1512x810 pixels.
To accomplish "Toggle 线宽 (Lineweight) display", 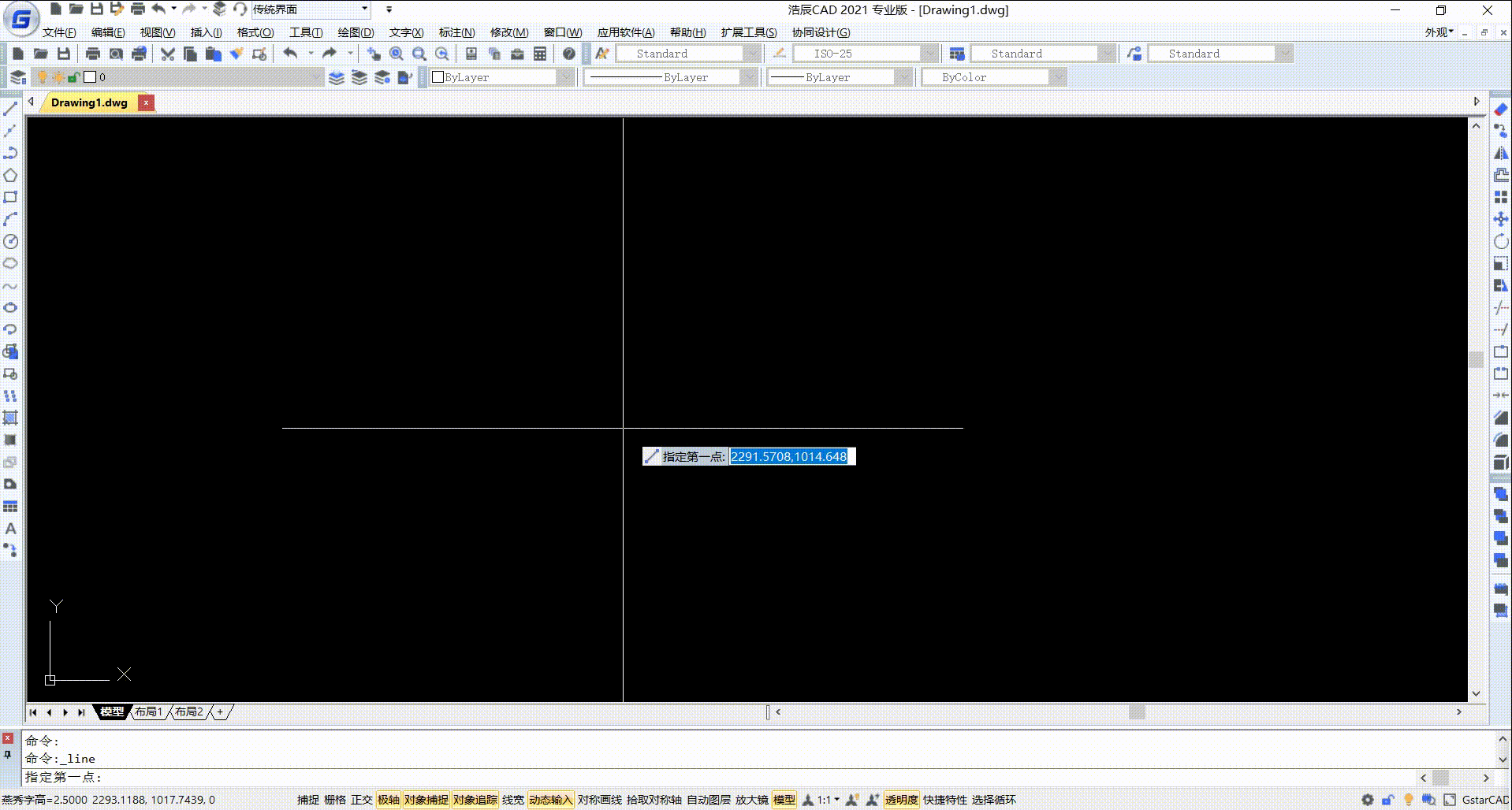I will (x=513, y=800).
